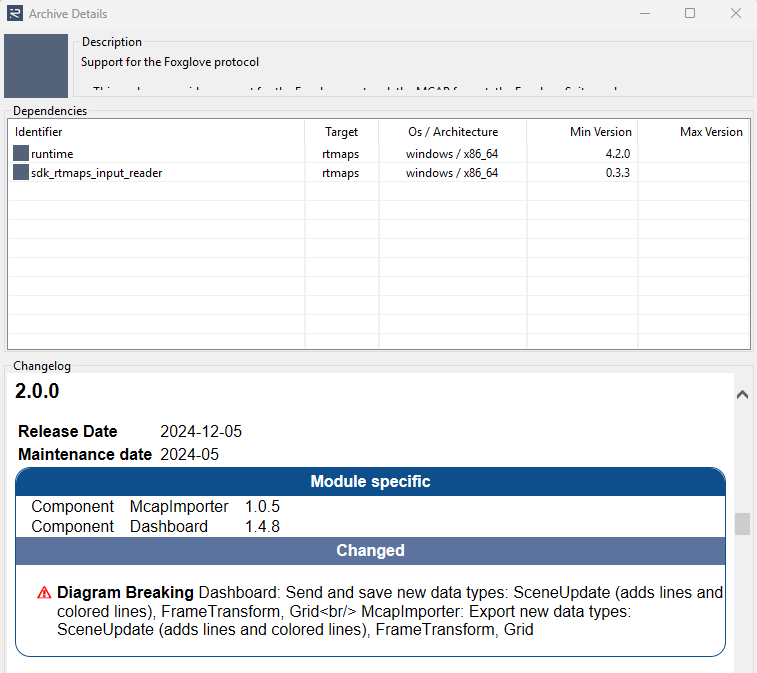
Task: Click the Archive Details app icon in title bar
Action: point(14,14)
